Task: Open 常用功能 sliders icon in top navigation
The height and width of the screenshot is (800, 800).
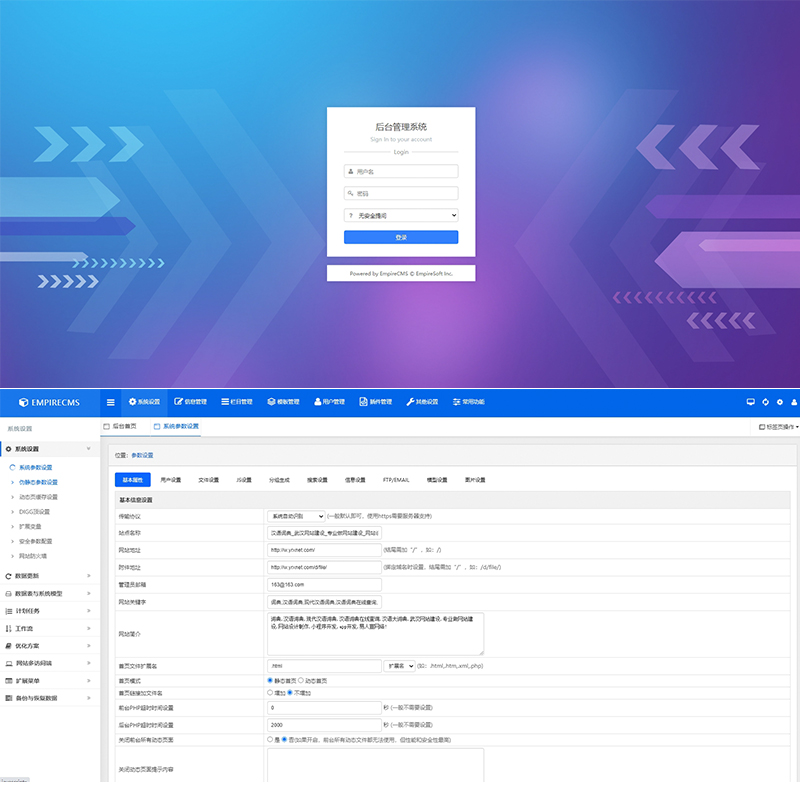Action: 457,402
